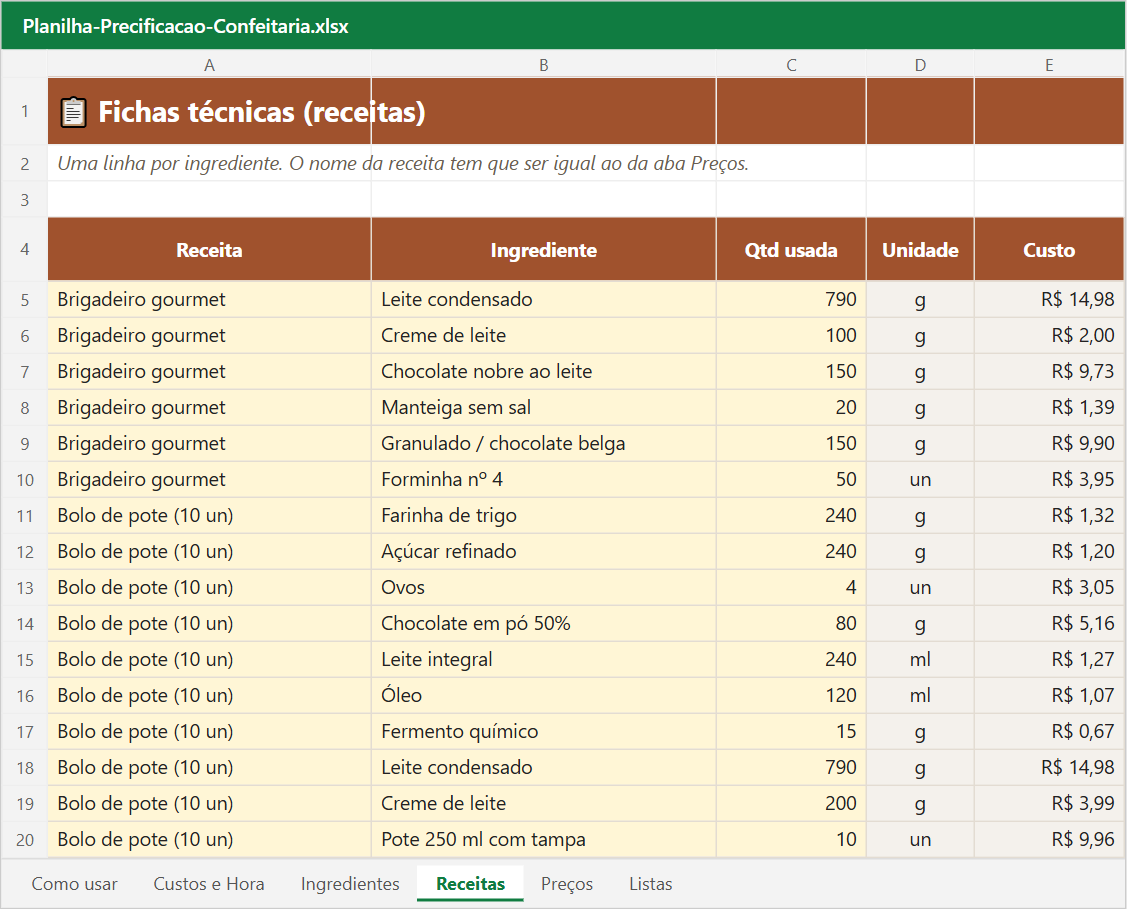Select the Fermento químico cell
The width and height of the screenshot is (1127, 911).
[x=543, y=731]
